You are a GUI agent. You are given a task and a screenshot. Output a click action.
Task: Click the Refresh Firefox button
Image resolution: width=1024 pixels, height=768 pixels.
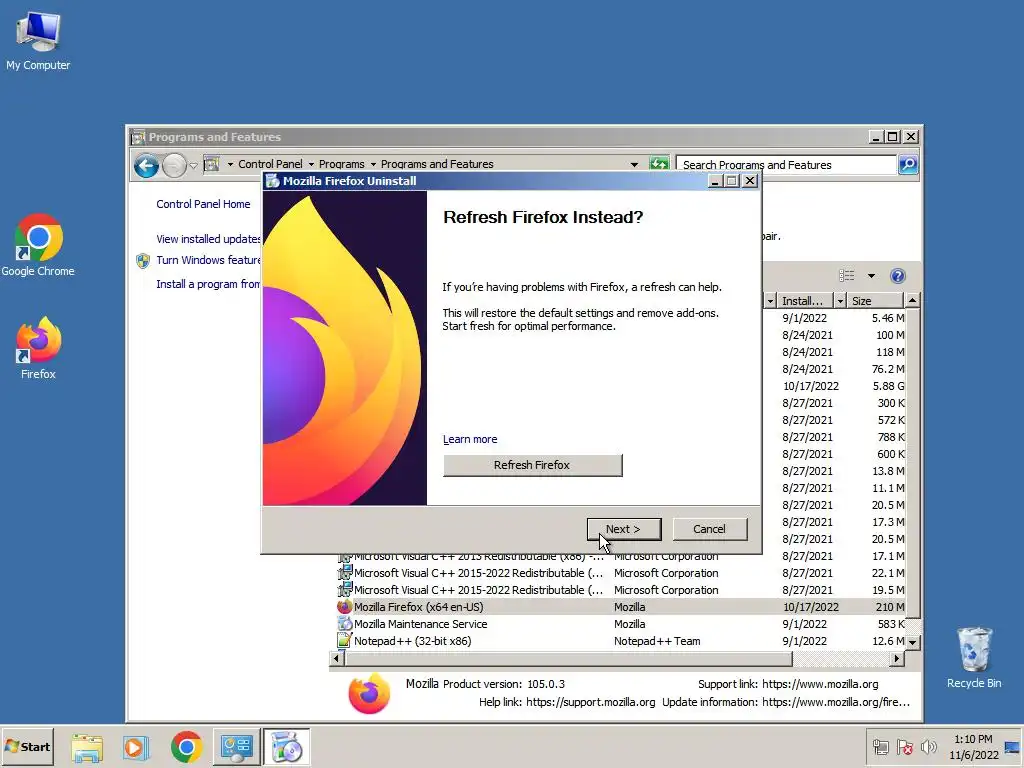(x=532, y=465)
